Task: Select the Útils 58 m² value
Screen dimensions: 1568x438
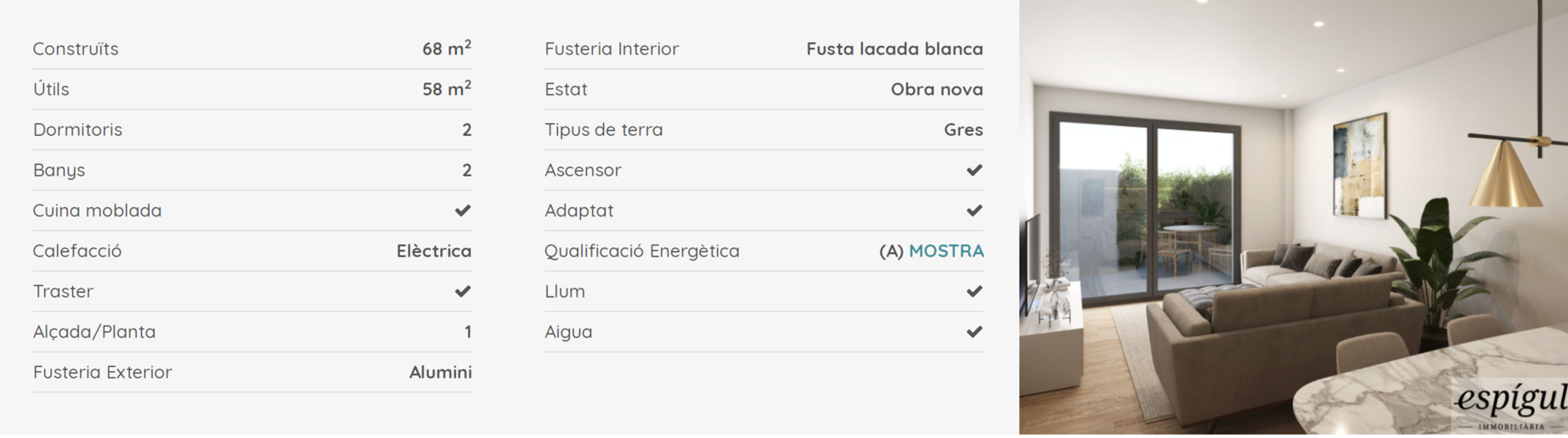Action: (447, 88)
